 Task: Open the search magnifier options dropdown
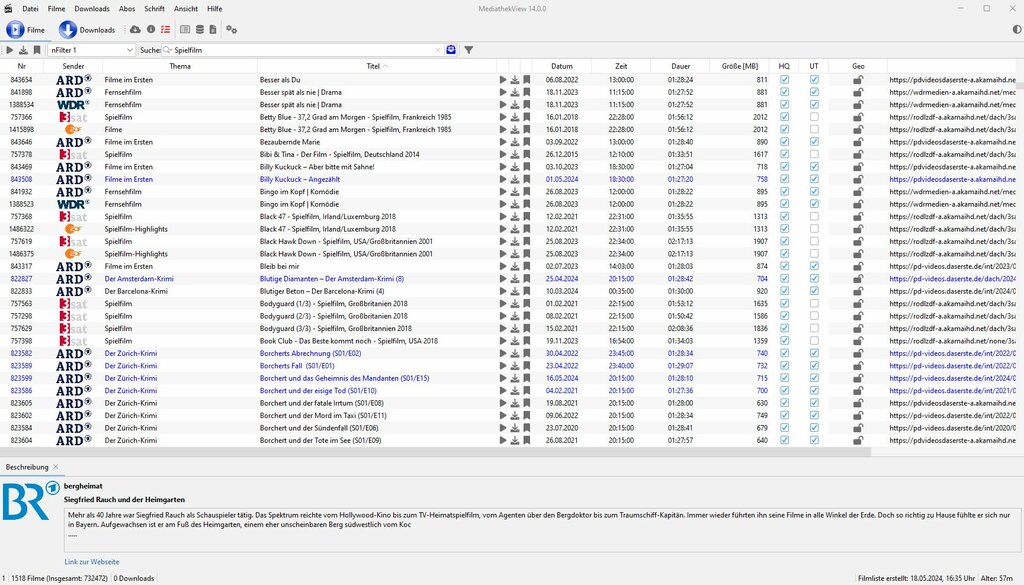(167, 50)
